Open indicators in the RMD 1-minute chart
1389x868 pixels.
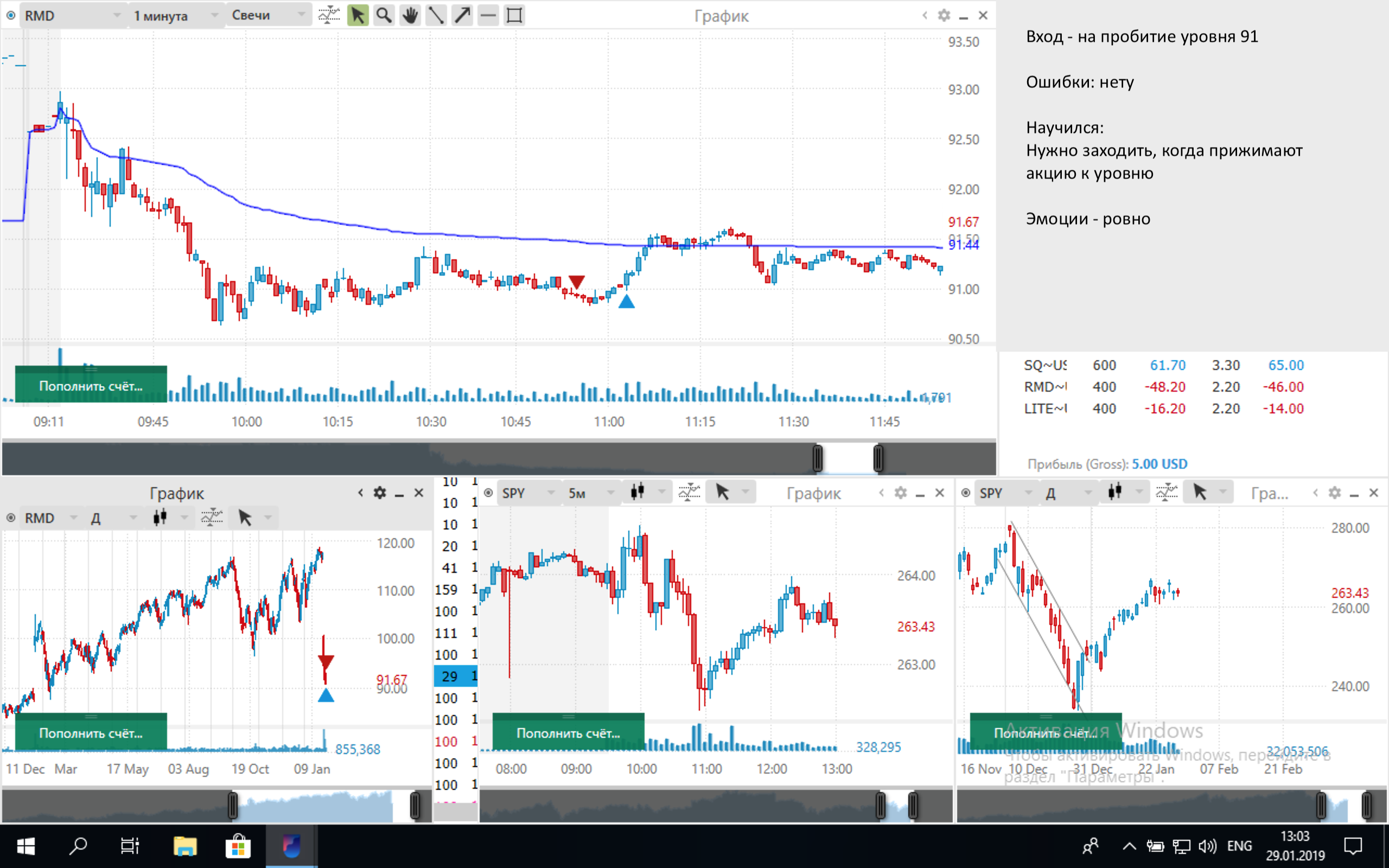(329, 16)
